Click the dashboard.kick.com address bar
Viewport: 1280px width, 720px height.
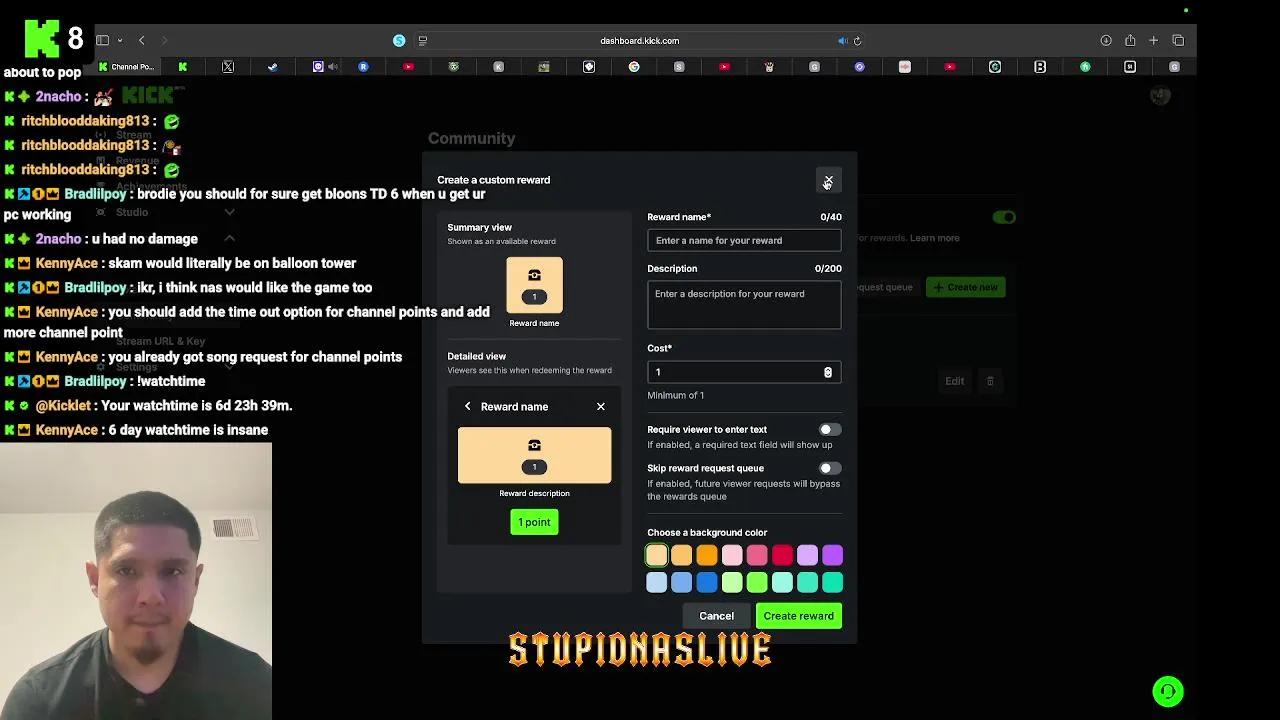640,41
